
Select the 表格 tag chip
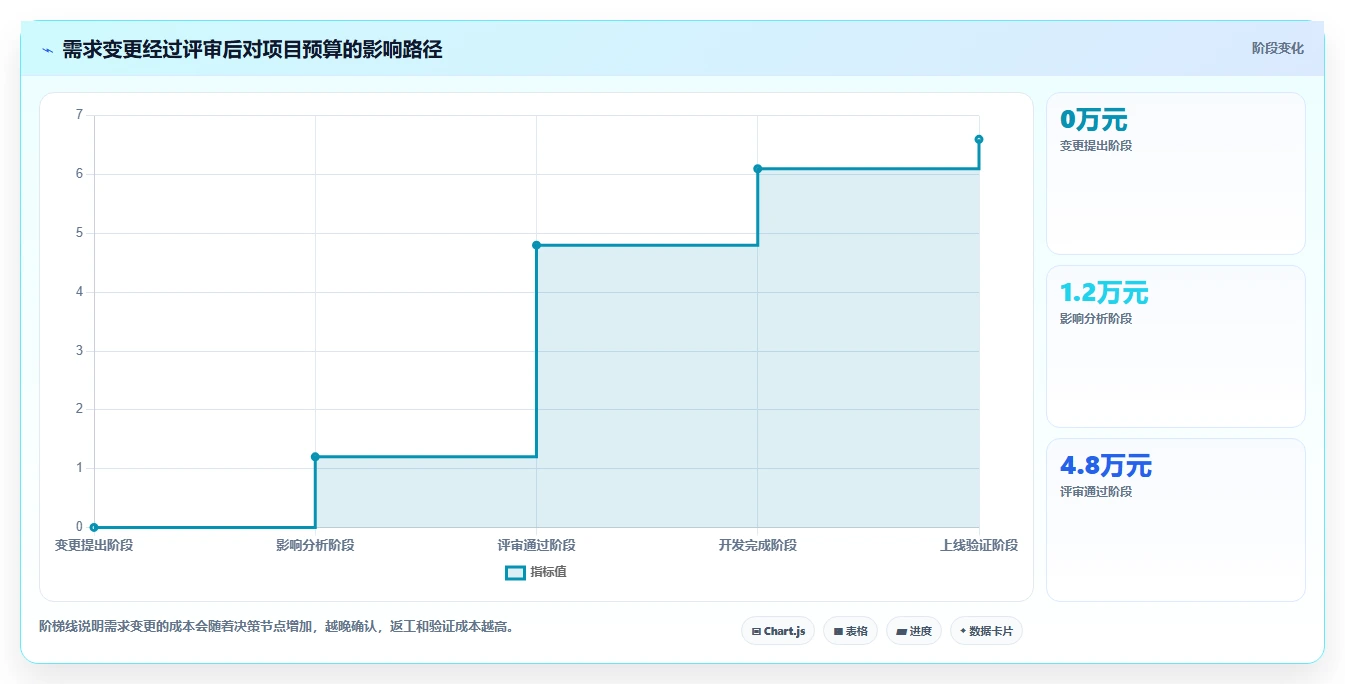[x=850, y=631]
